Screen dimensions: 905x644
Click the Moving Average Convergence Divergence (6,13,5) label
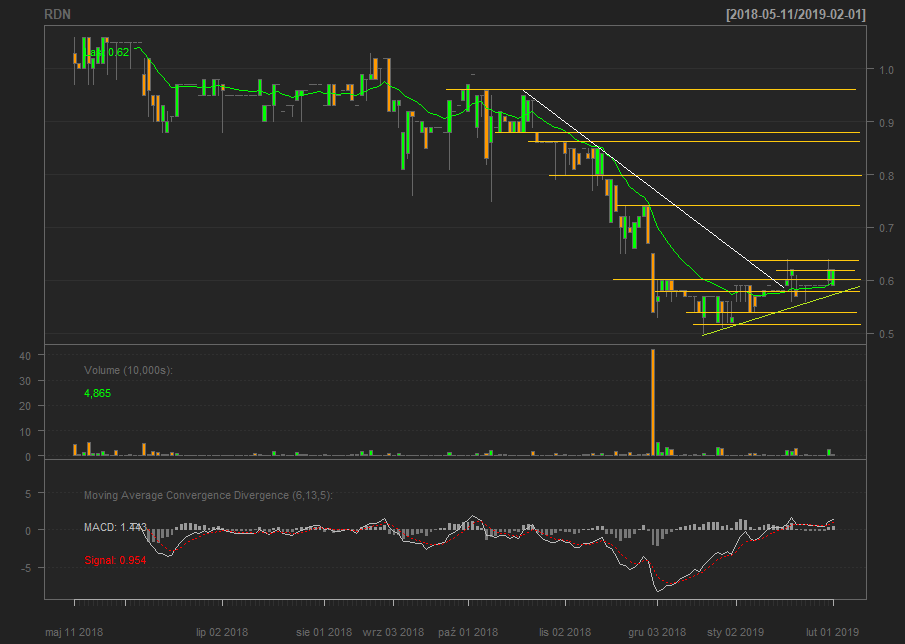(208, 496)
